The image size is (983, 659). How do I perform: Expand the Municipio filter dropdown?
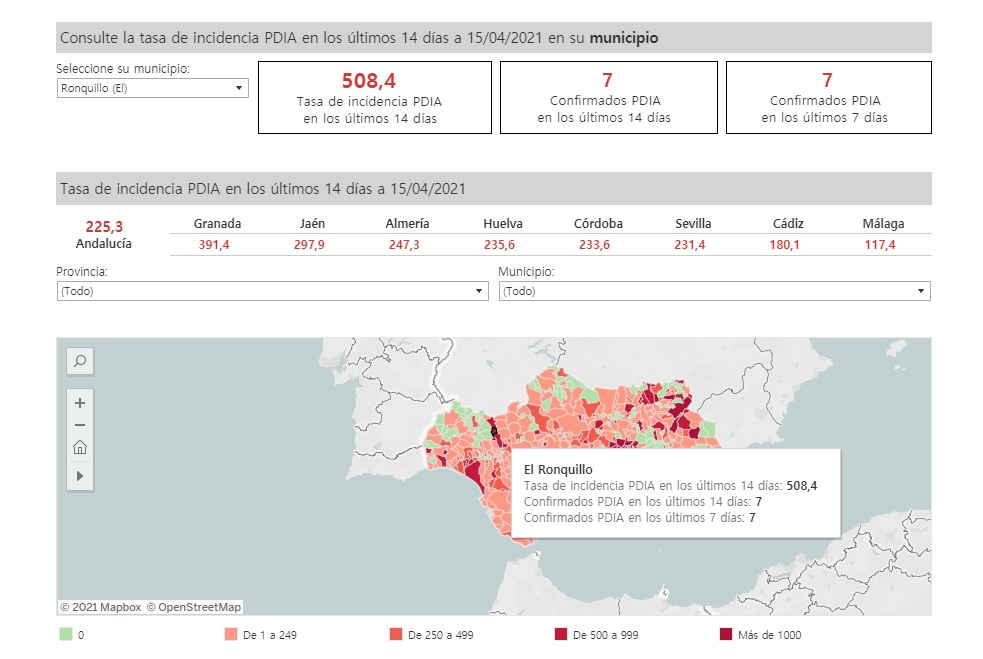714,291
